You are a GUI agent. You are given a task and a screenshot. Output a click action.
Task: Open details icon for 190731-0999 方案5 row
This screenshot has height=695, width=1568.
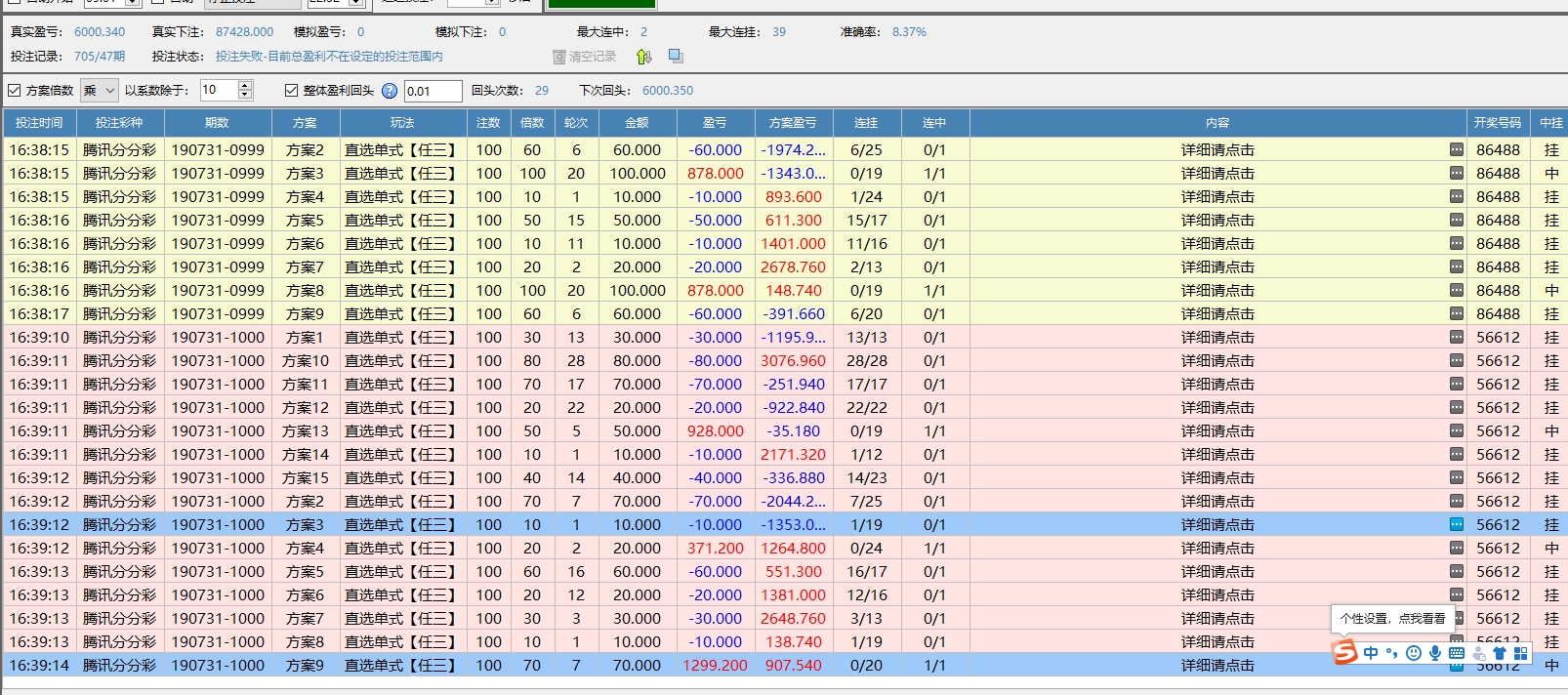pyautogui.click(x=1457, y=221)
